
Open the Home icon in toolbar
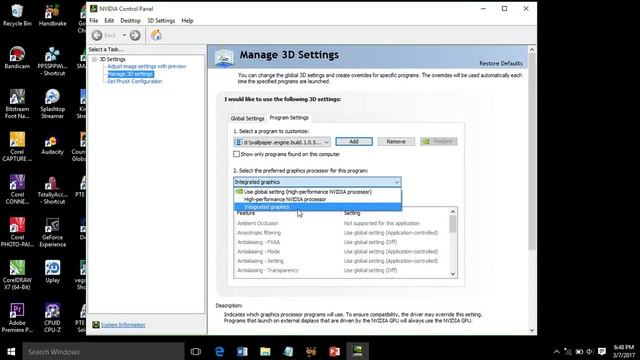(x=156, y=36)
